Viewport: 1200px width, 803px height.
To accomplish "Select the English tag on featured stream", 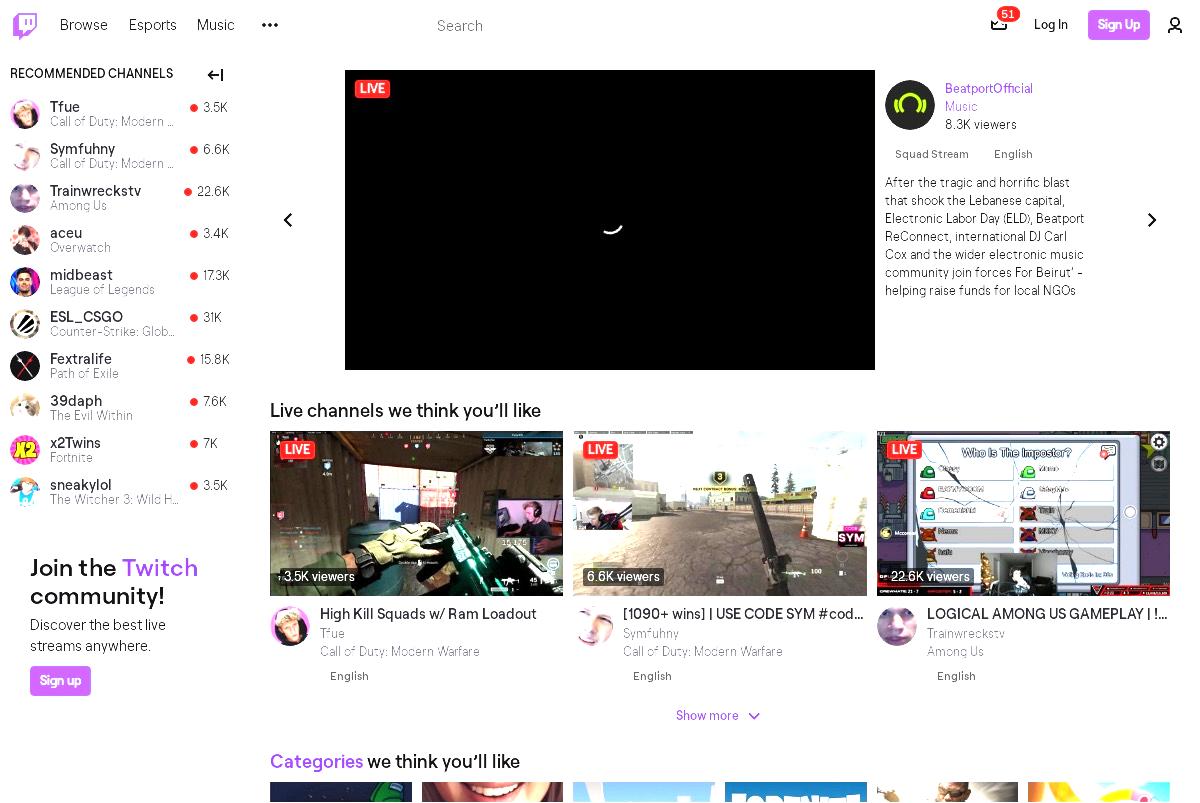I will pyautogui.click(x=1013, y=154).
